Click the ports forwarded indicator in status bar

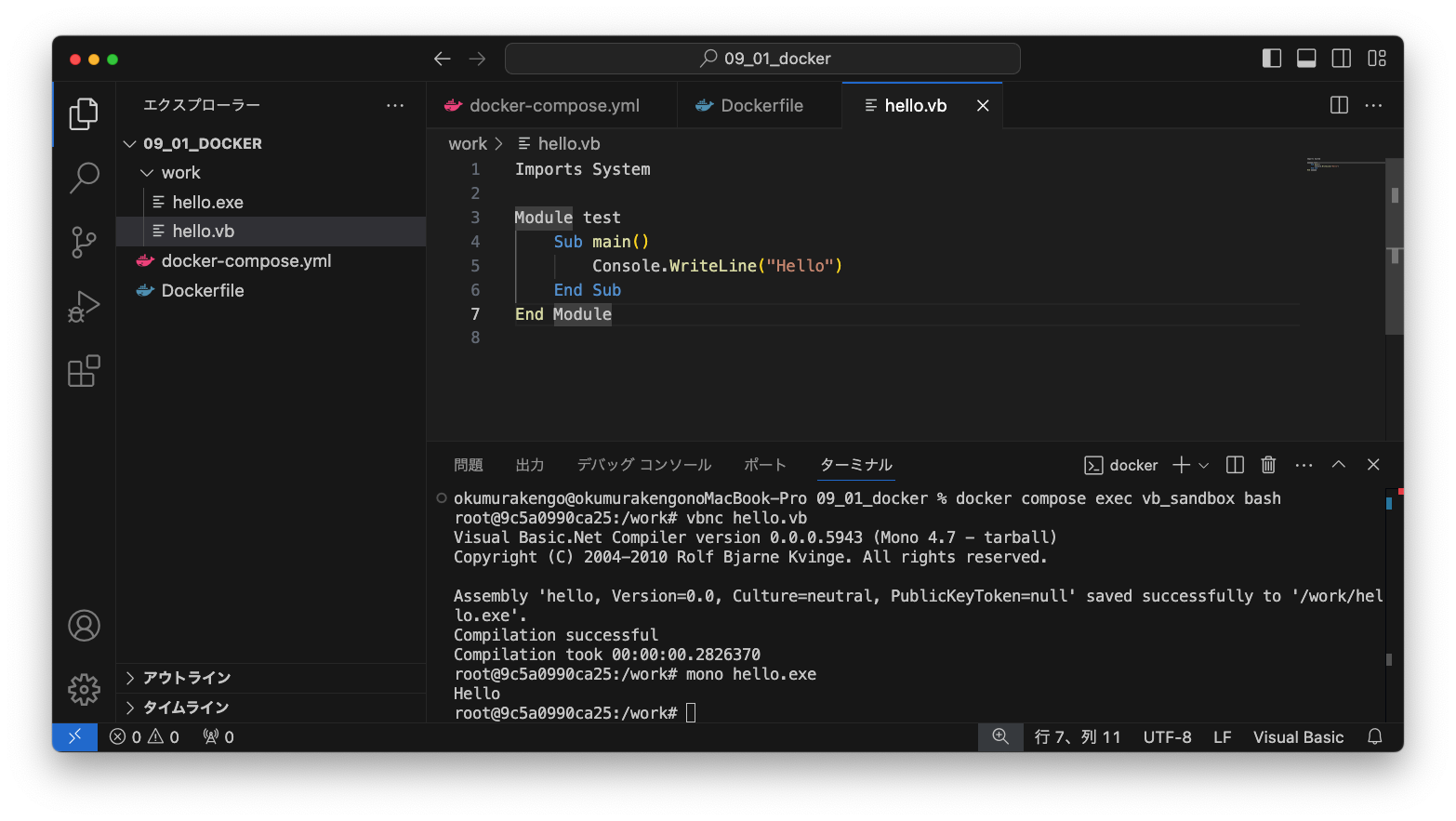point(218,737)
